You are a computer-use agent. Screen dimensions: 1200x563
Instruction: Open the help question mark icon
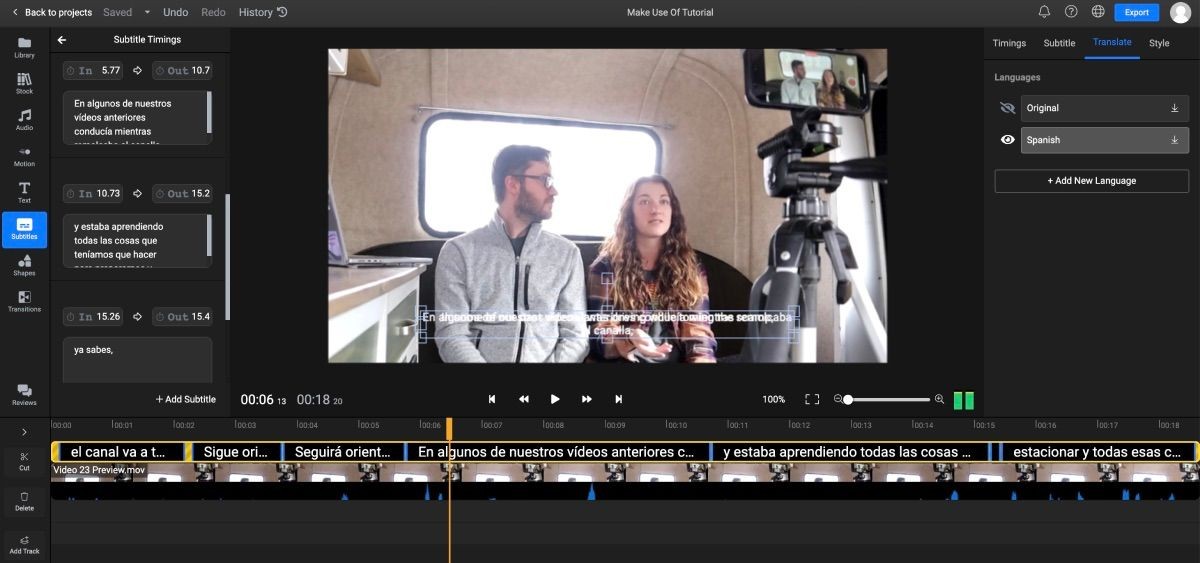1071,12
